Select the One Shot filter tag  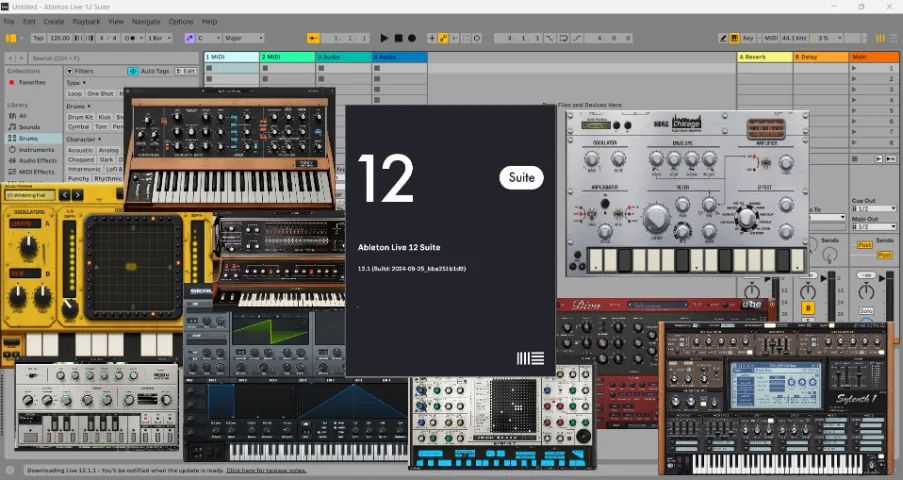point(101,93)
